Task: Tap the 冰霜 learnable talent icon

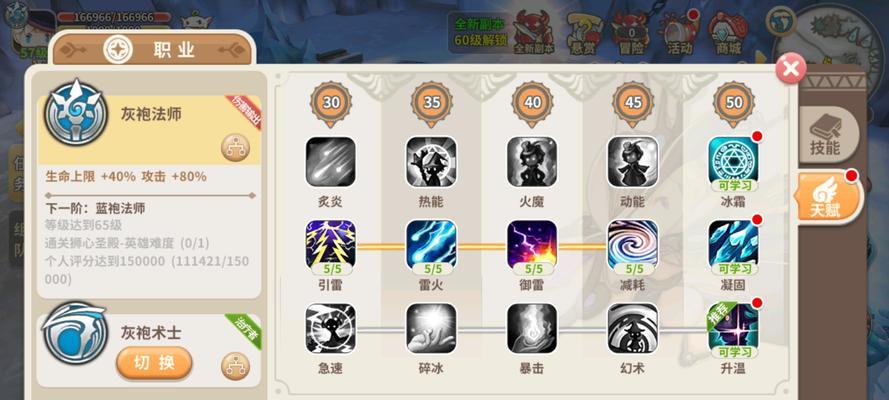Action: [x=734, y=162]
